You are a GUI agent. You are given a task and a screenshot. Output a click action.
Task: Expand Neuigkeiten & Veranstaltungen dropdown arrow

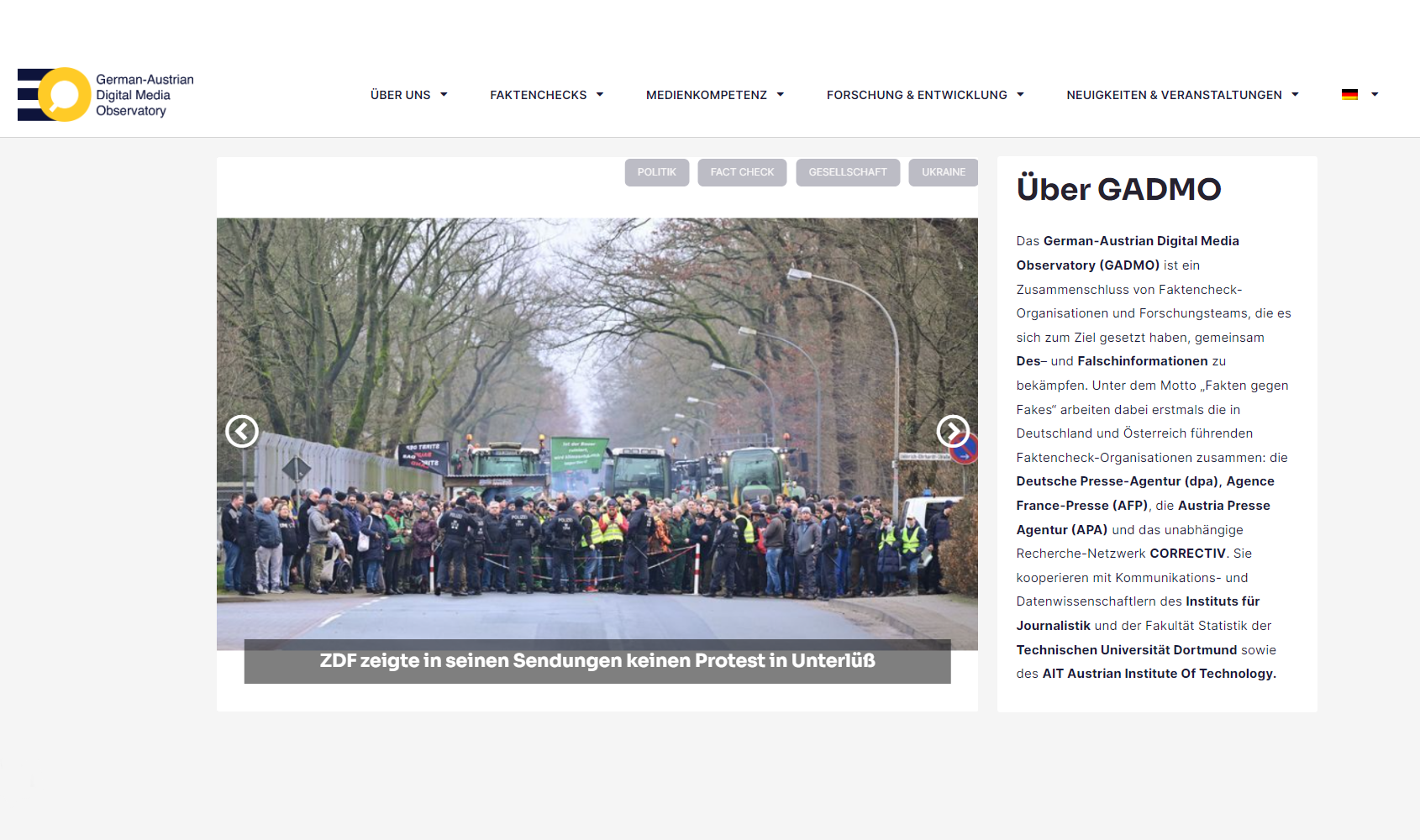click(1295, 95)
